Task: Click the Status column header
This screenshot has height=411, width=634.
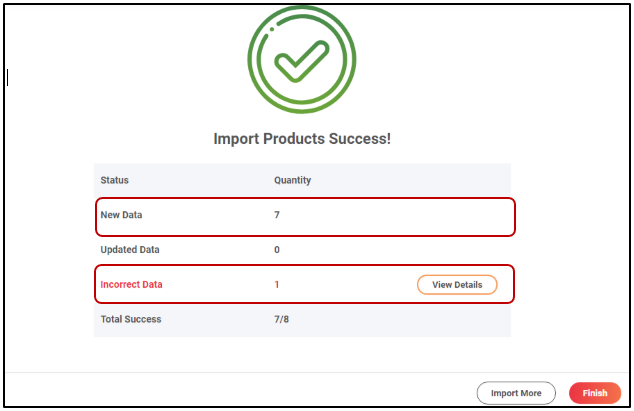Action: 115,180
